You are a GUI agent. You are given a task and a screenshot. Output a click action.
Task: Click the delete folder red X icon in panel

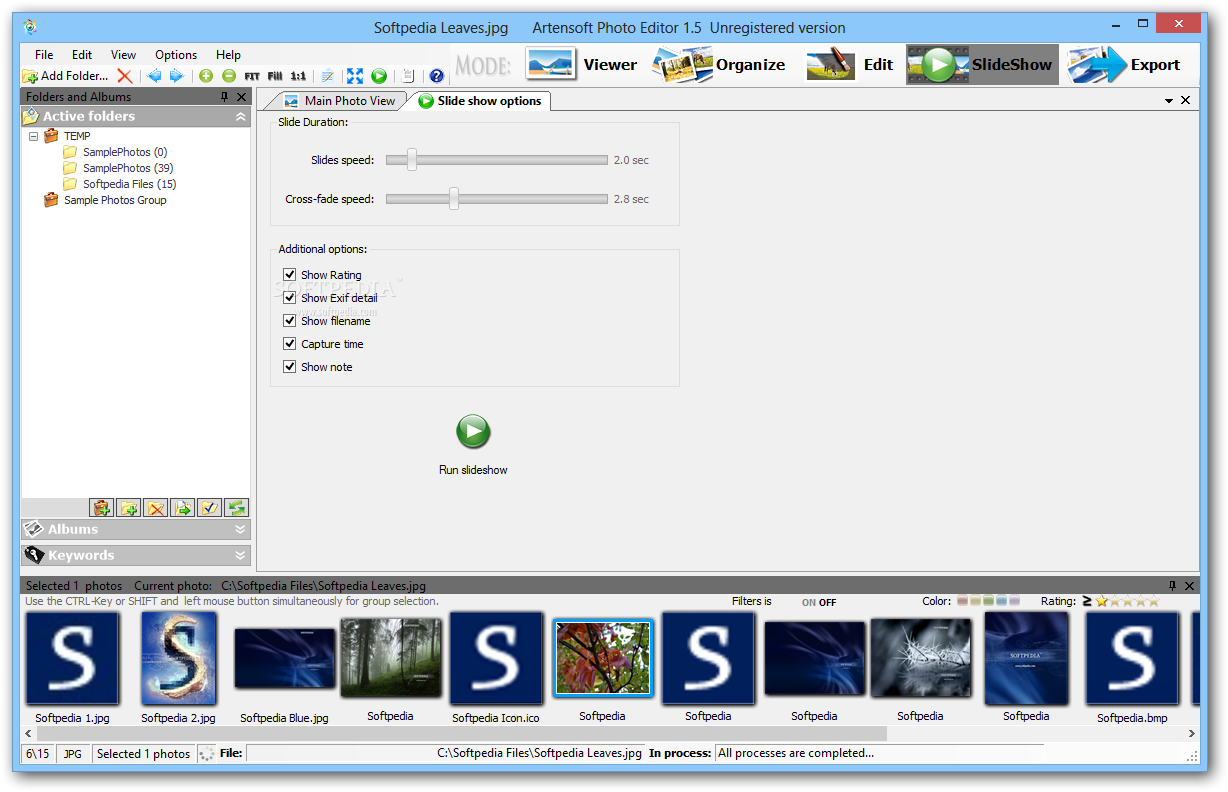[x=155, y=508]
